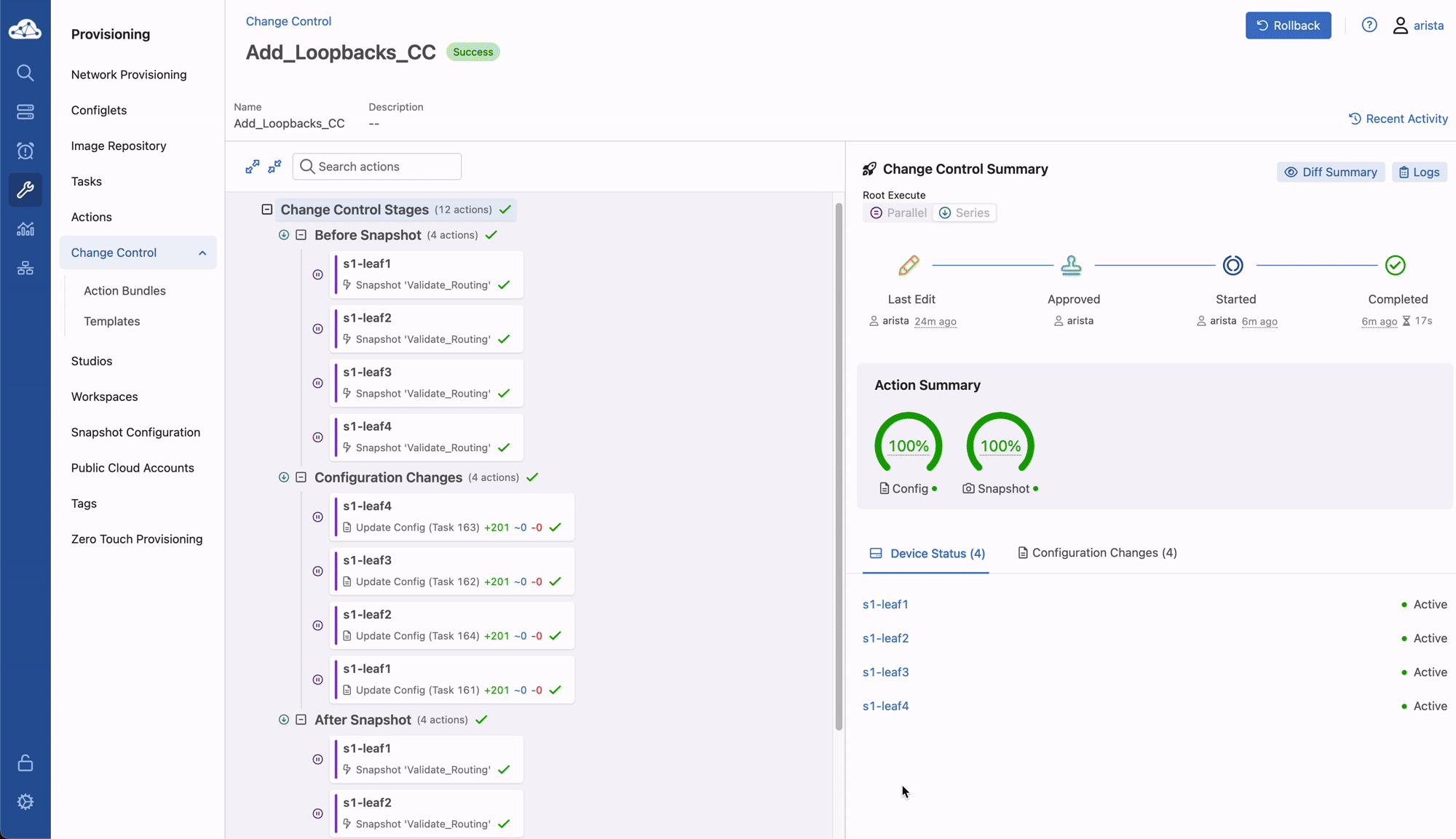Image resolution: width=1456 pixels, height=839 pixels.
Task: Toggle series icon beside Before Snapshot stage
Action: tap(284, 235)
